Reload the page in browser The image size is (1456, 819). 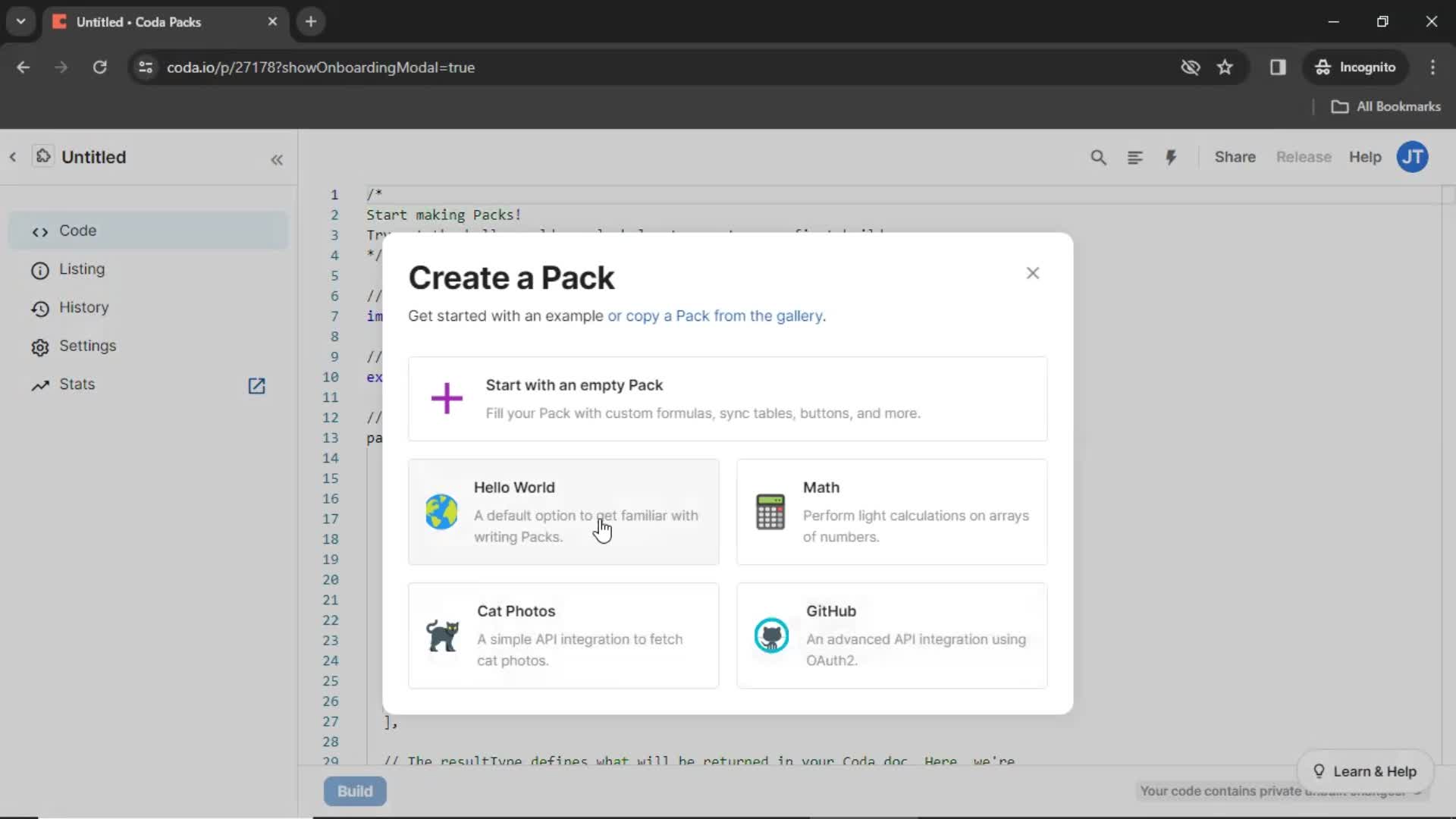click(x=99, y=67)
